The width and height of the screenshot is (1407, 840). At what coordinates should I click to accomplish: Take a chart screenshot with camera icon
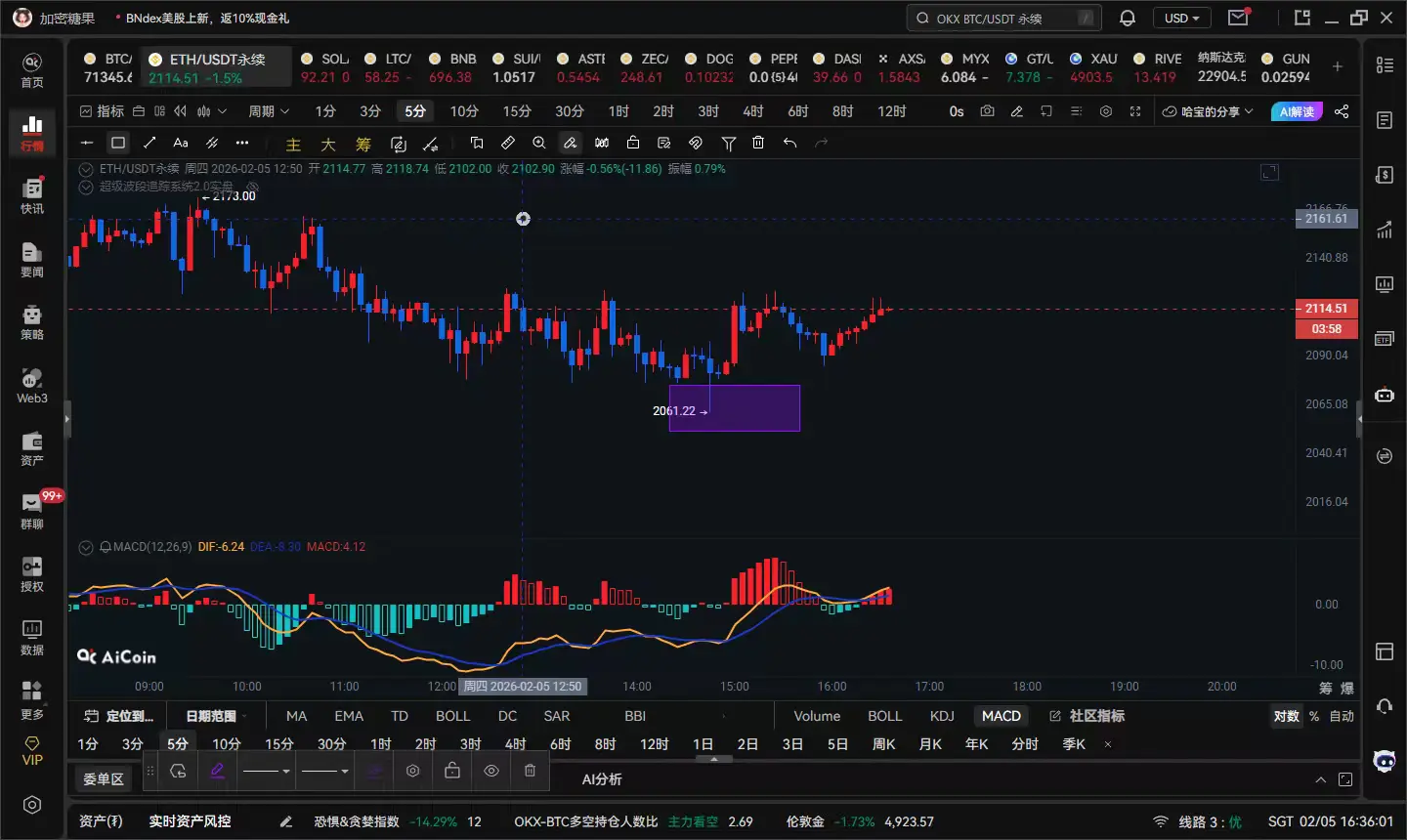click(x=987, y=111)
